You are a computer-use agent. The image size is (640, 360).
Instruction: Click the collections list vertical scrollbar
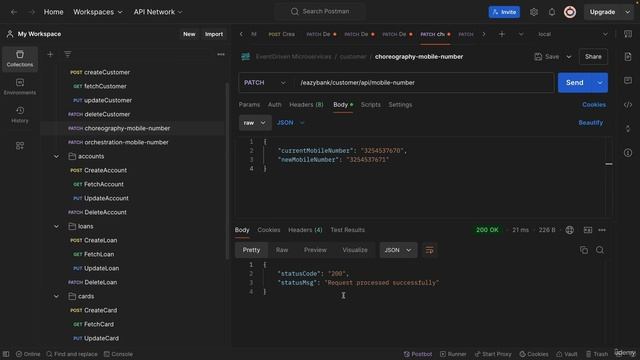click(x=227, y=171)
